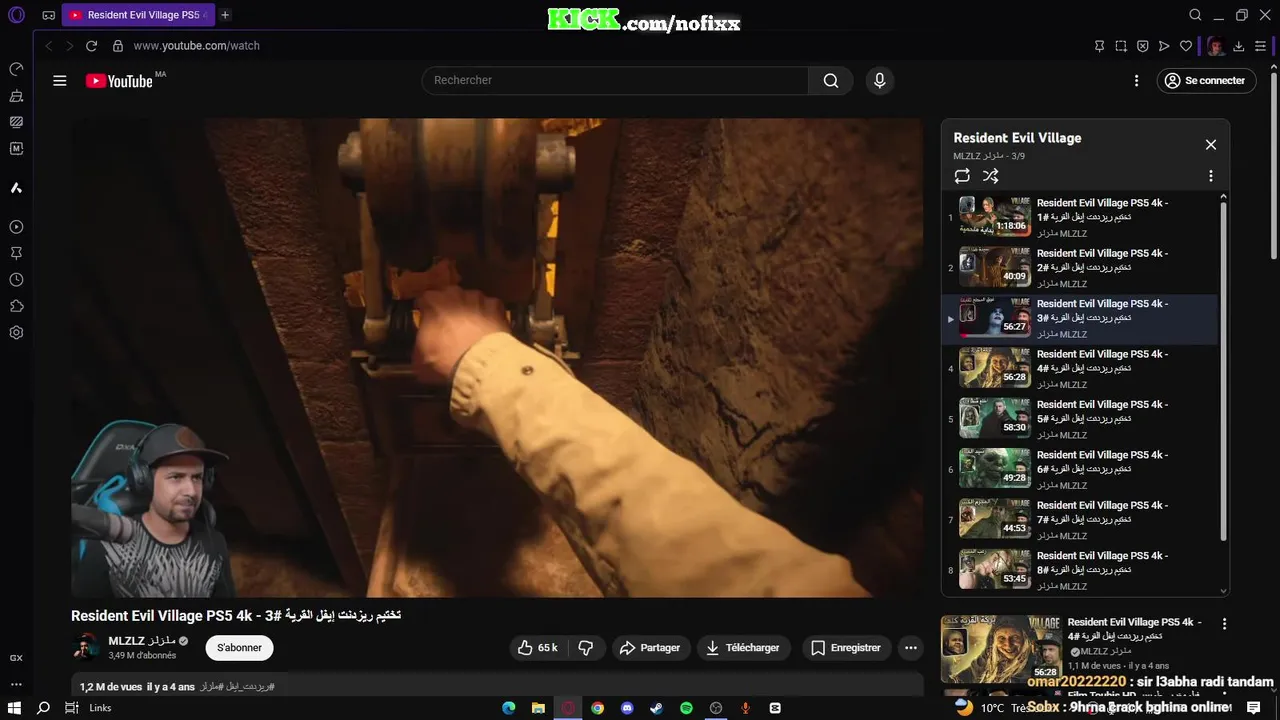Viewport: 1280px width, 720px height.
Task: Click the www.youtube.com/watch address bar
Action: click(197, 46)
